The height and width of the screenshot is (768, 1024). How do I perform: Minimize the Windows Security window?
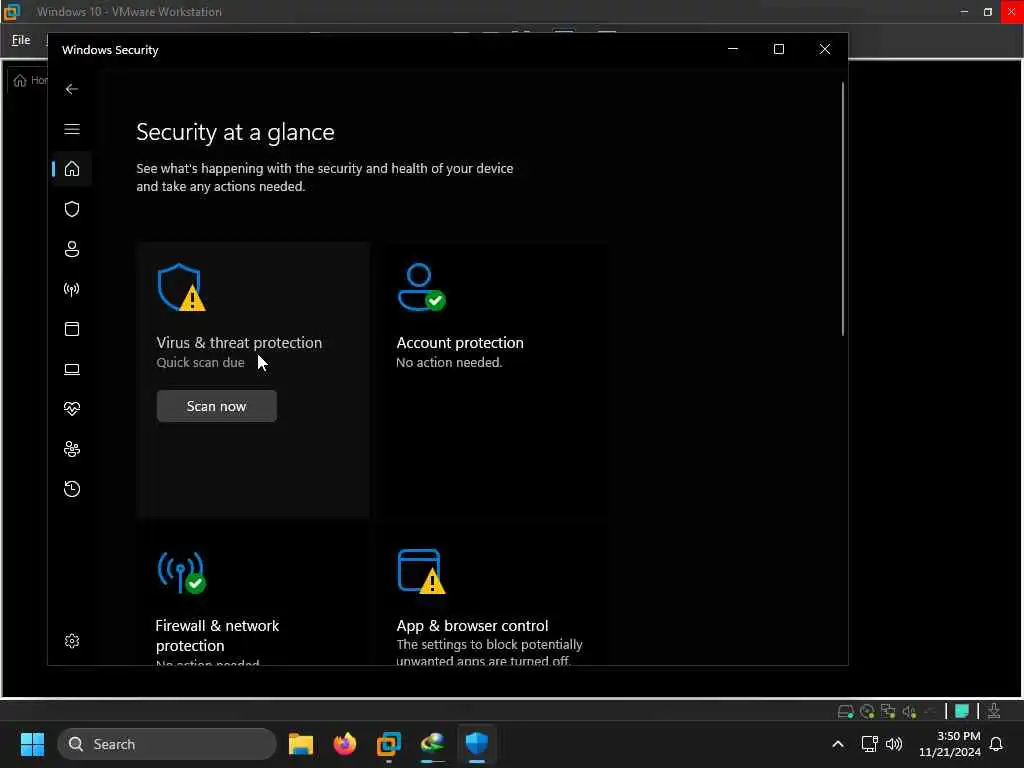click(x=733, y=49)
